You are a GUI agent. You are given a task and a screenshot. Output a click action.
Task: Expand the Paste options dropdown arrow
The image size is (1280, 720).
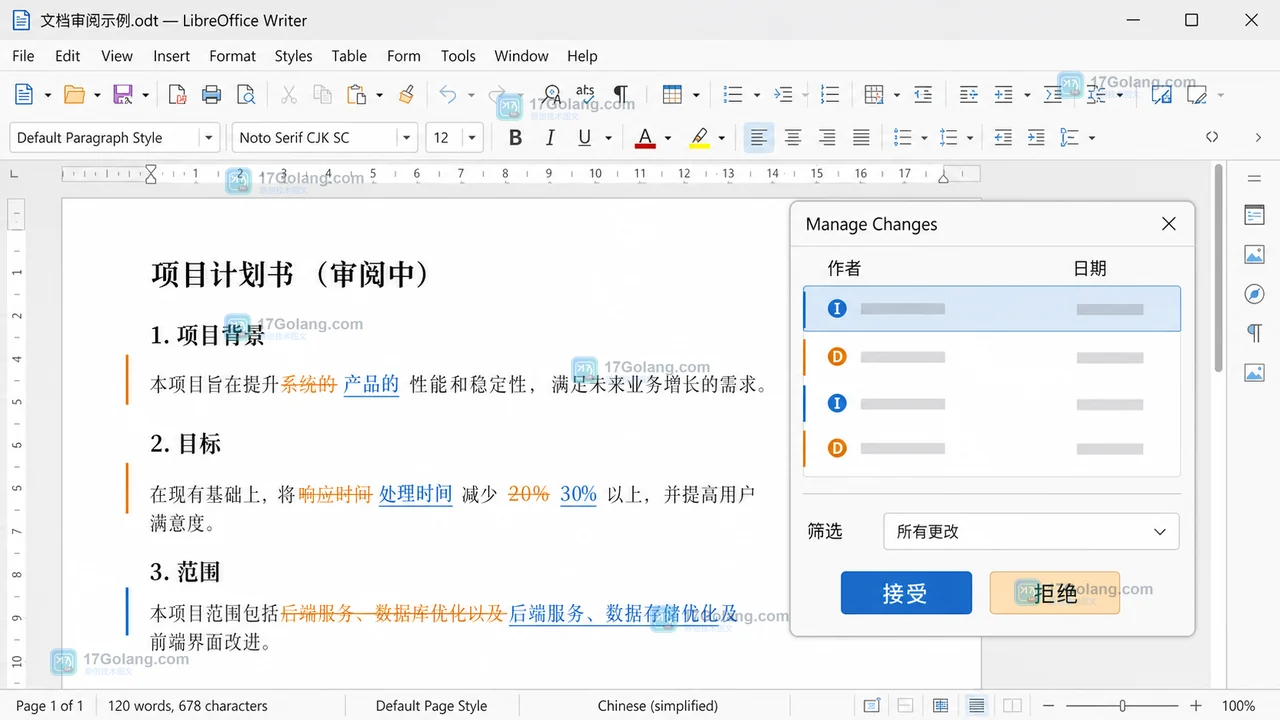click(380, 95)
